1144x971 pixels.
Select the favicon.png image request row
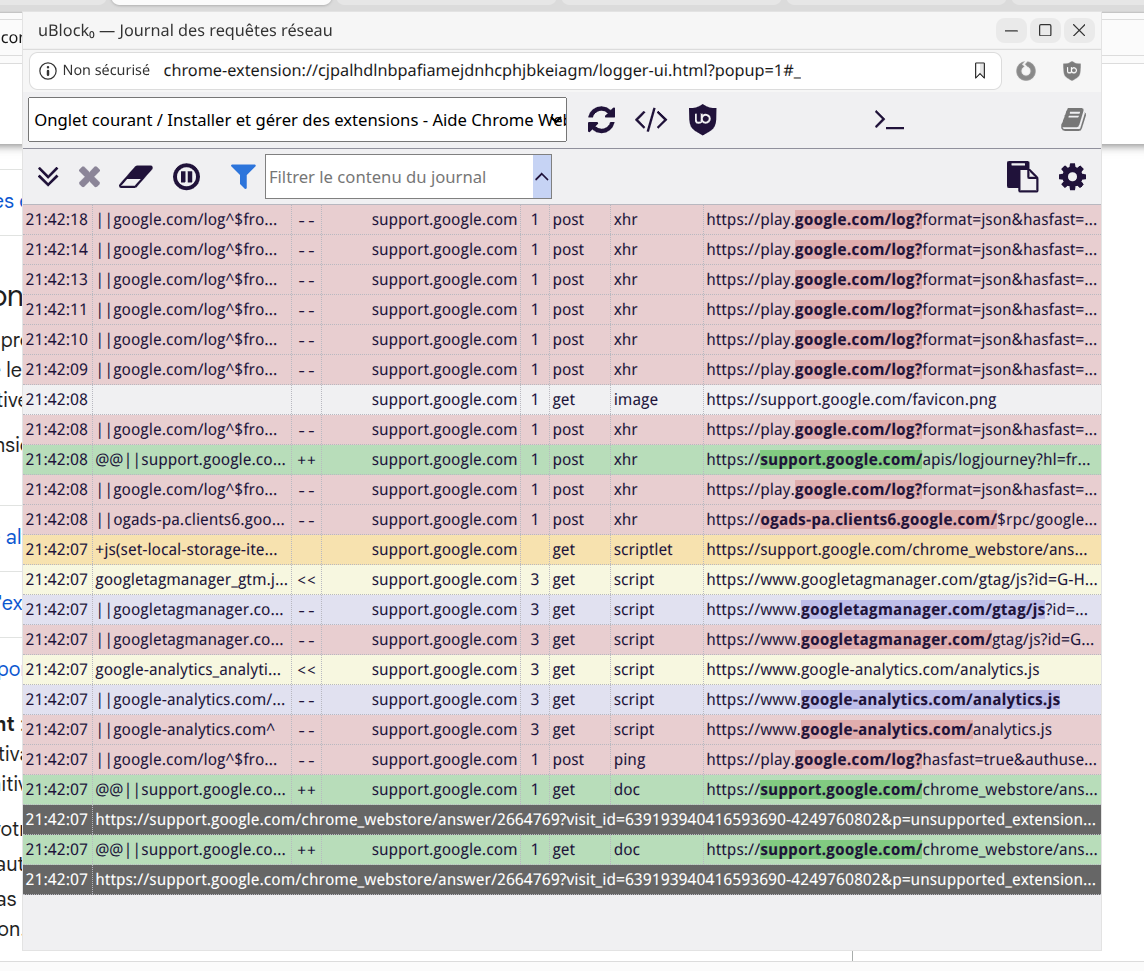point(562,400)
